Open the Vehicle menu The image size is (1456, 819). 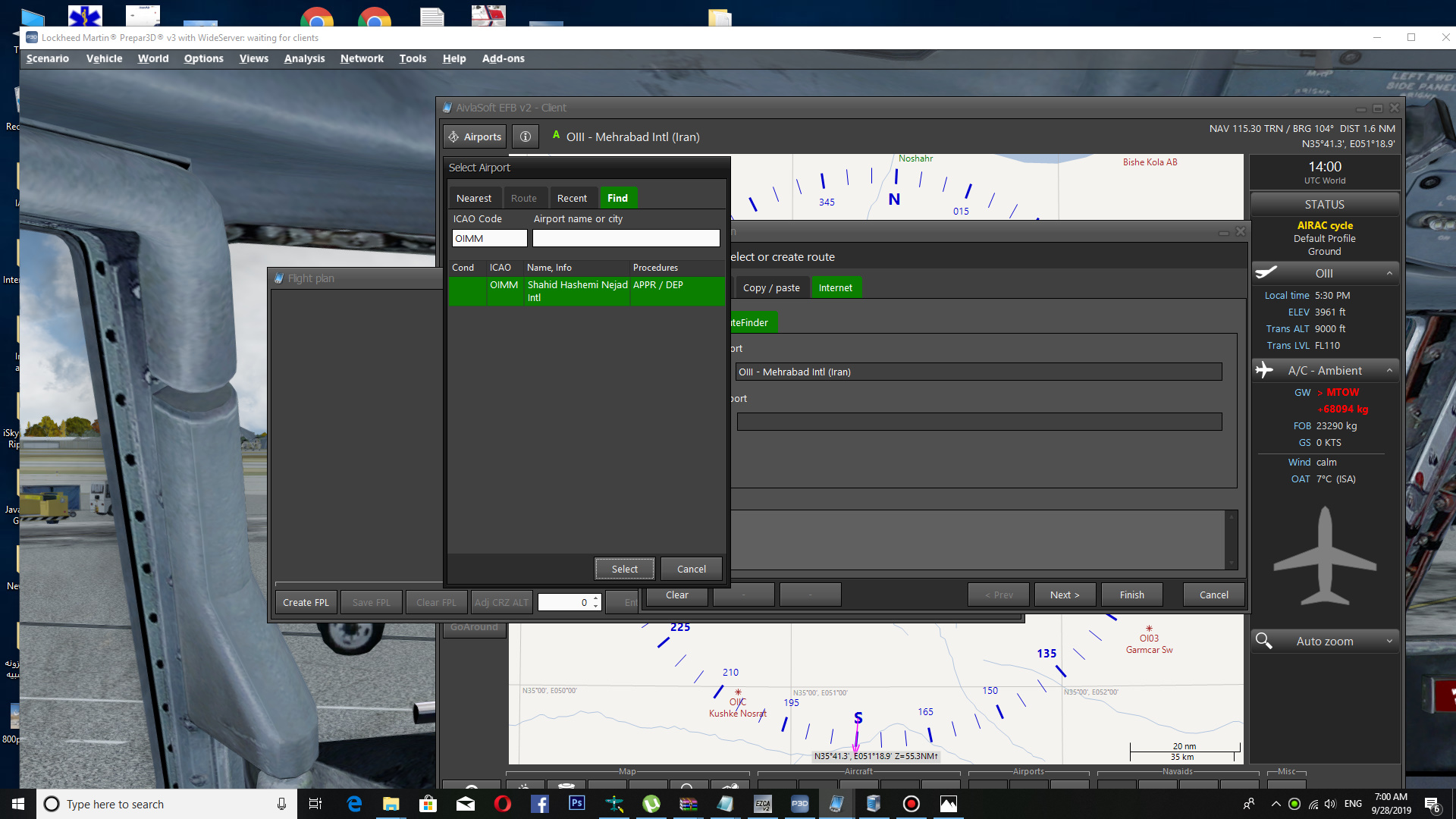[x=104, y=58]
